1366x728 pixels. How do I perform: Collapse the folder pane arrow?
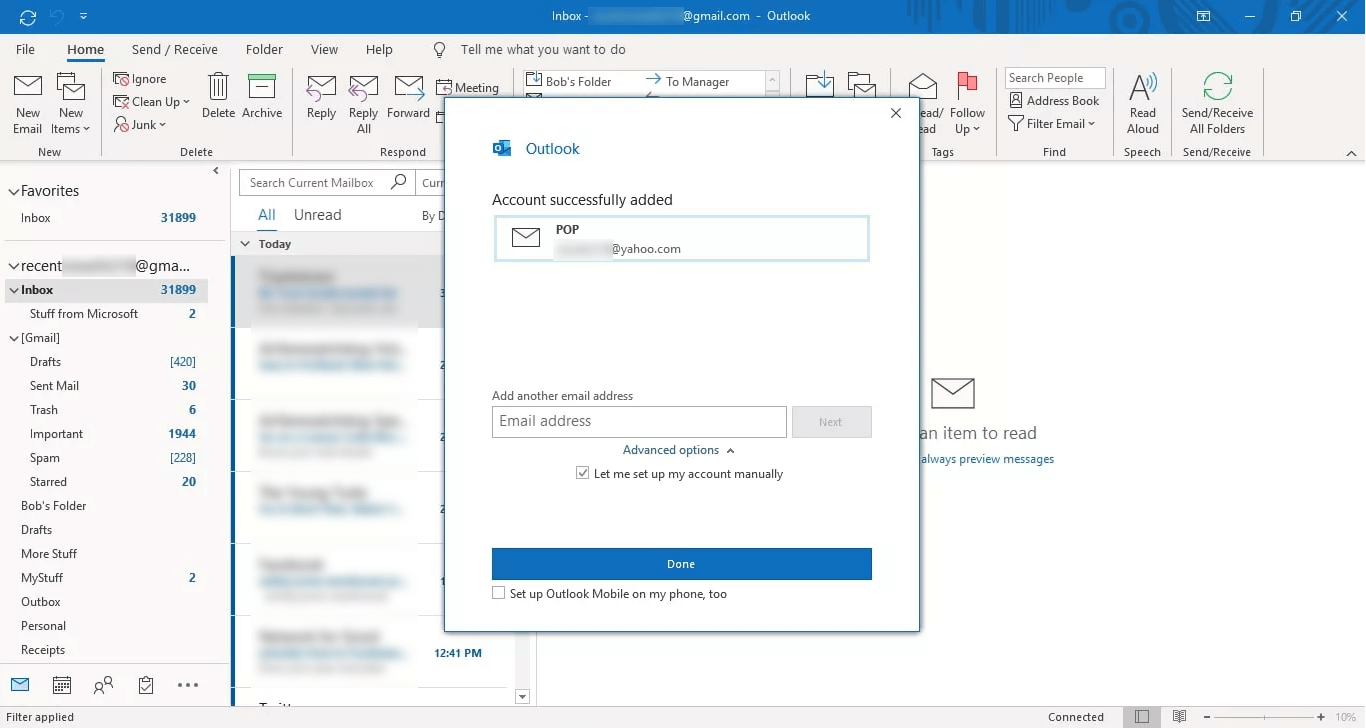[216, 171]
